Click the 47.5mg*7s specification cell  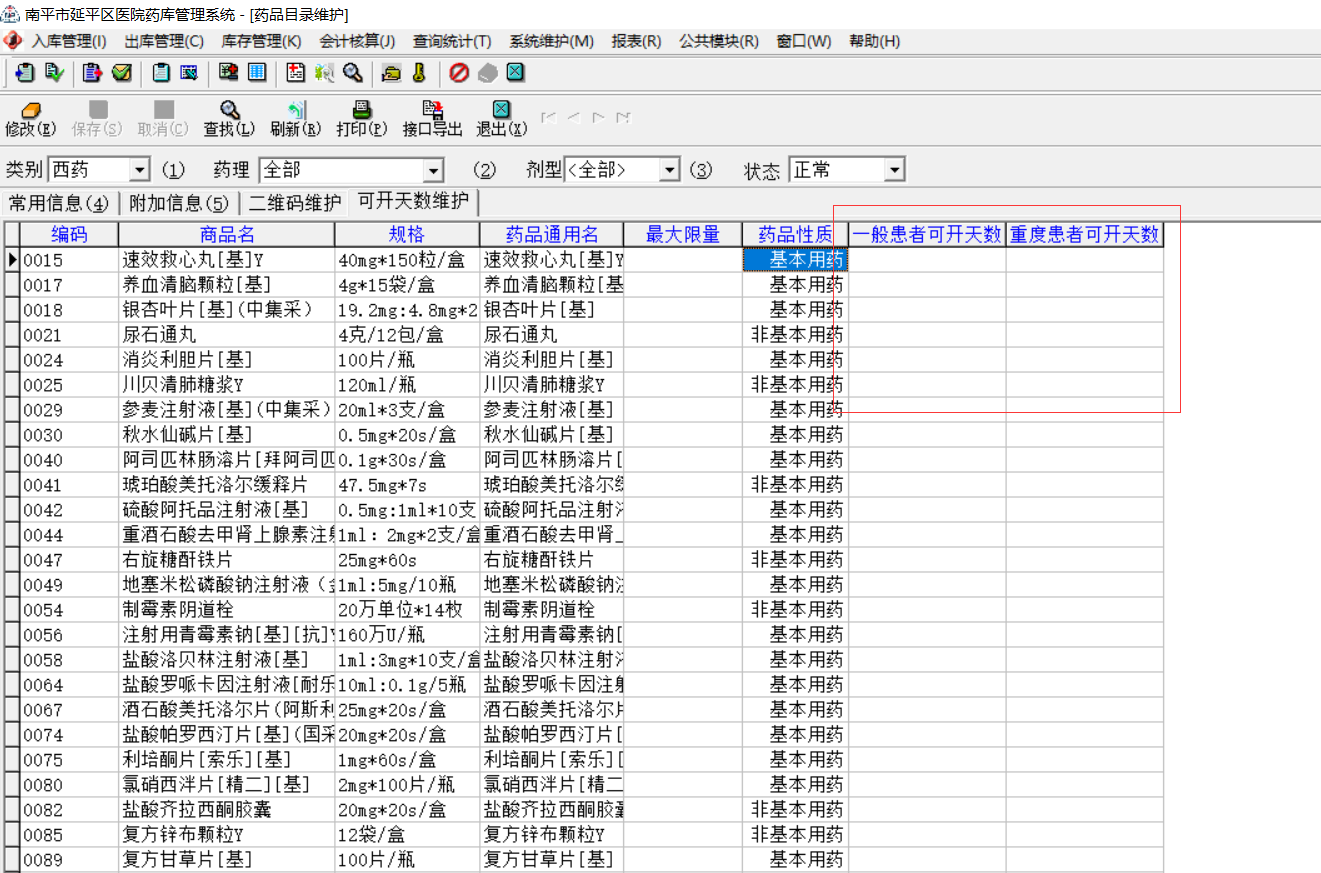(x=407, y=485)
